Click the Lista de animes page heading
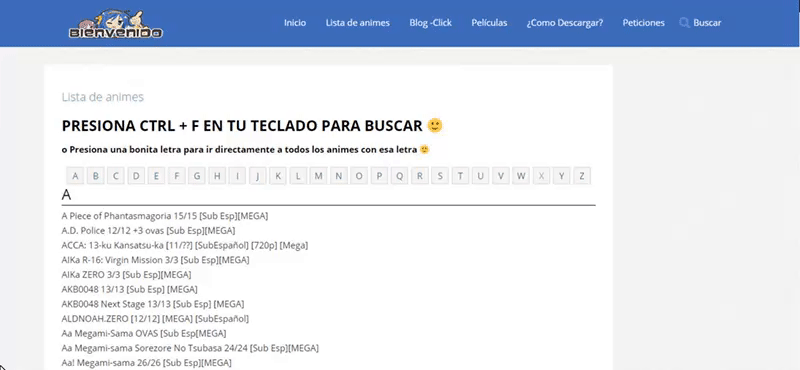Image resolution: width=800 pixels, height=370 pixels. pos(103,97)
